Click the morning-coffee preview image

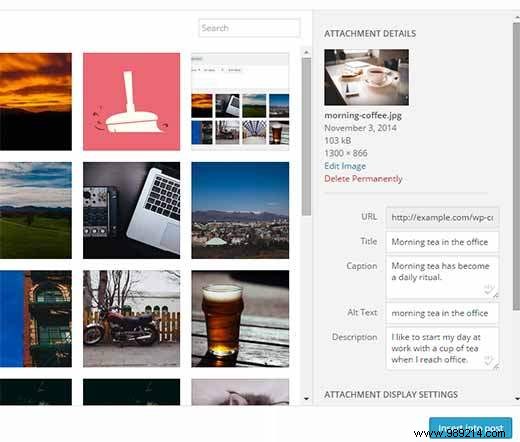pyautogui.click(x=367, y=77)
